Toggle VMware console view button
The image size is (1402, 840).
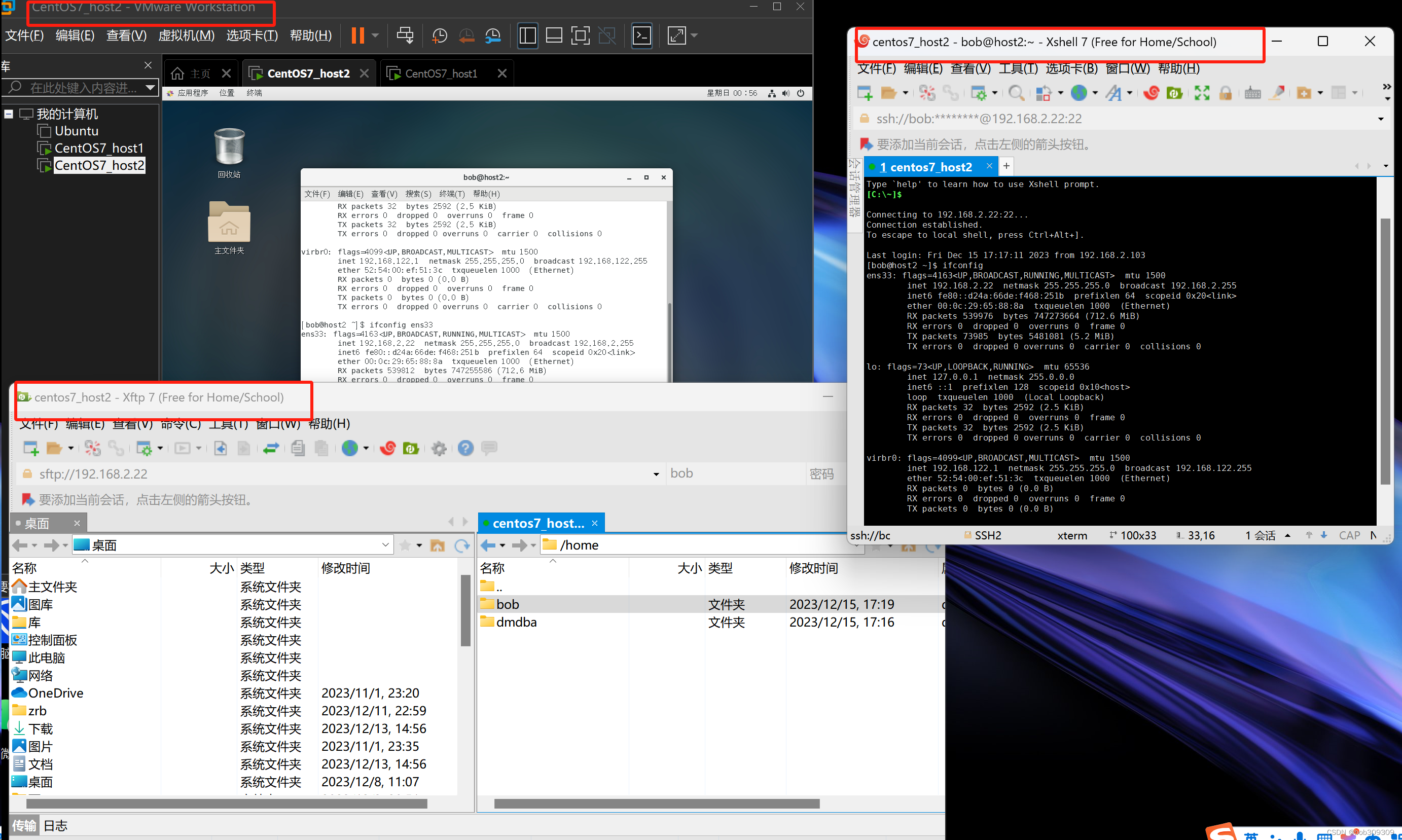pyautogui.click(x=641, y=35)
